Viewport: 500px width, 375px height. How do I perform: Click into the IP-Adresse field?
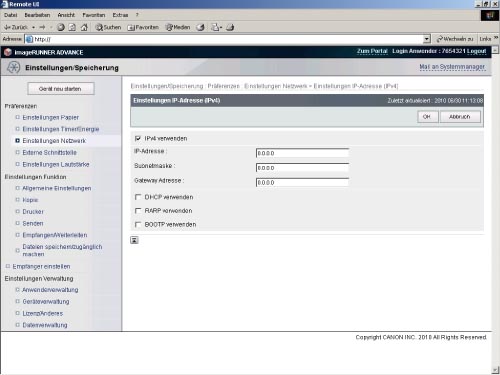(x=302, y=153)
